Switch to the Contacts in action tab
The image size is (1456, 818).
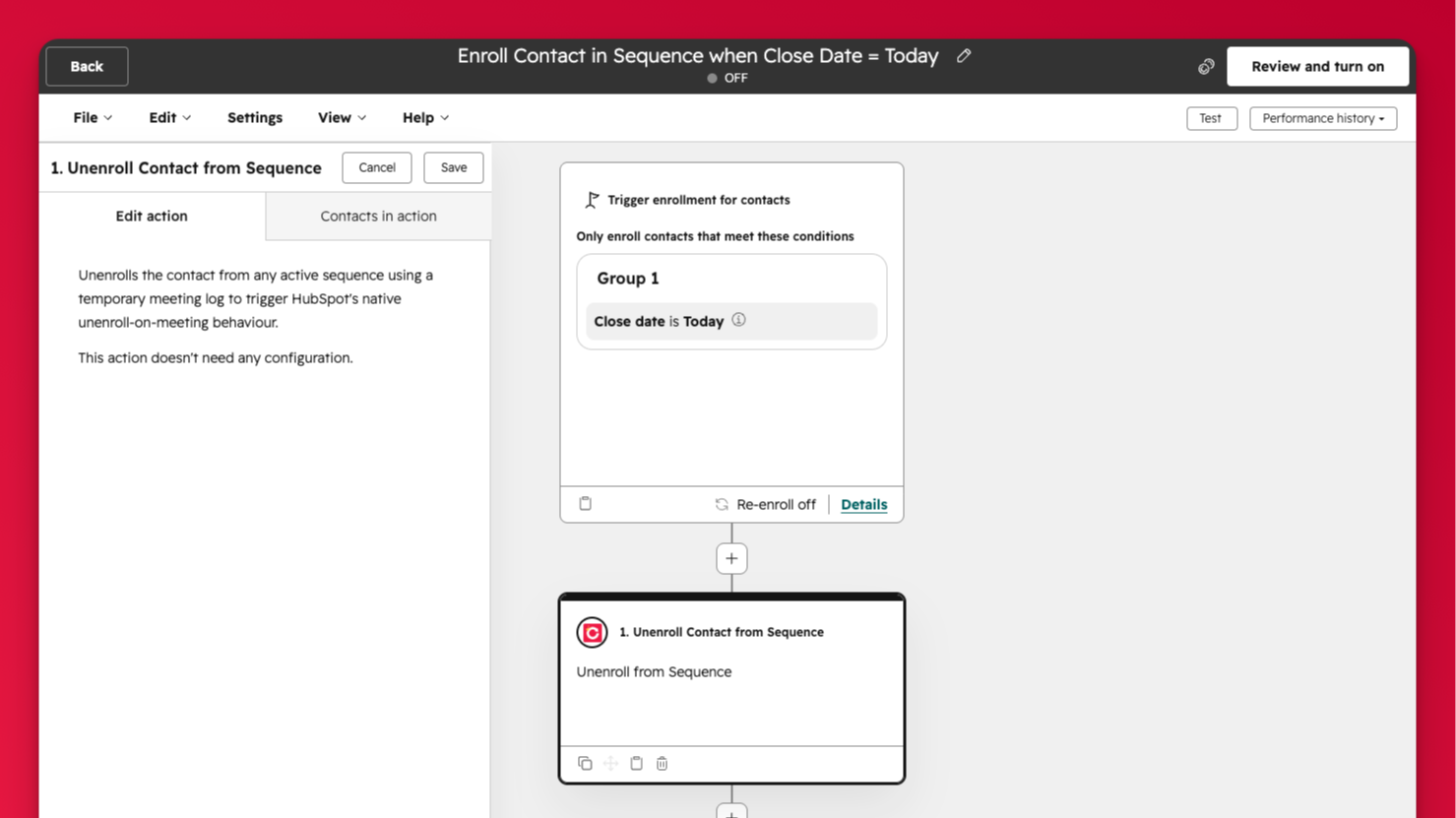(x=378, y=216)
